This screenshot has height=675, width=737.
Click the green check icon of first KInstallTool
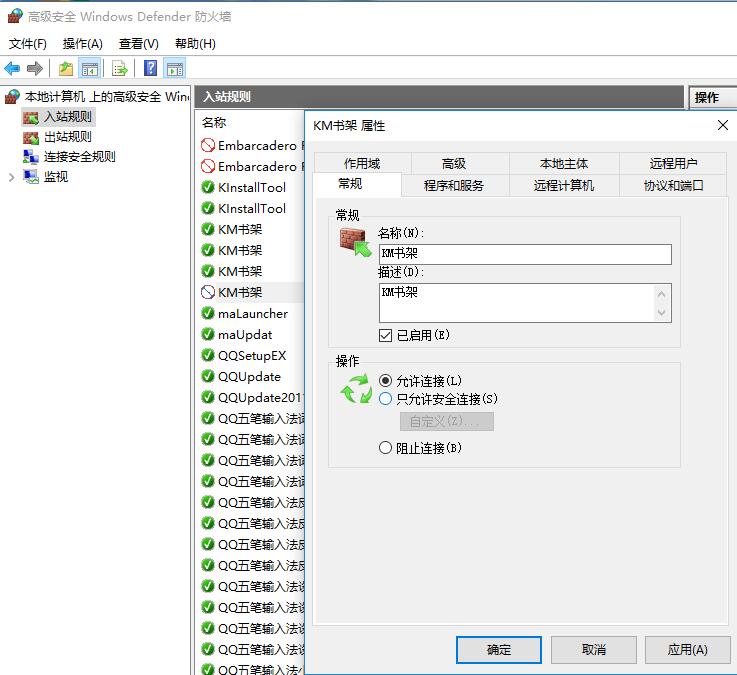pyautogui.click(x=208, y=187)
